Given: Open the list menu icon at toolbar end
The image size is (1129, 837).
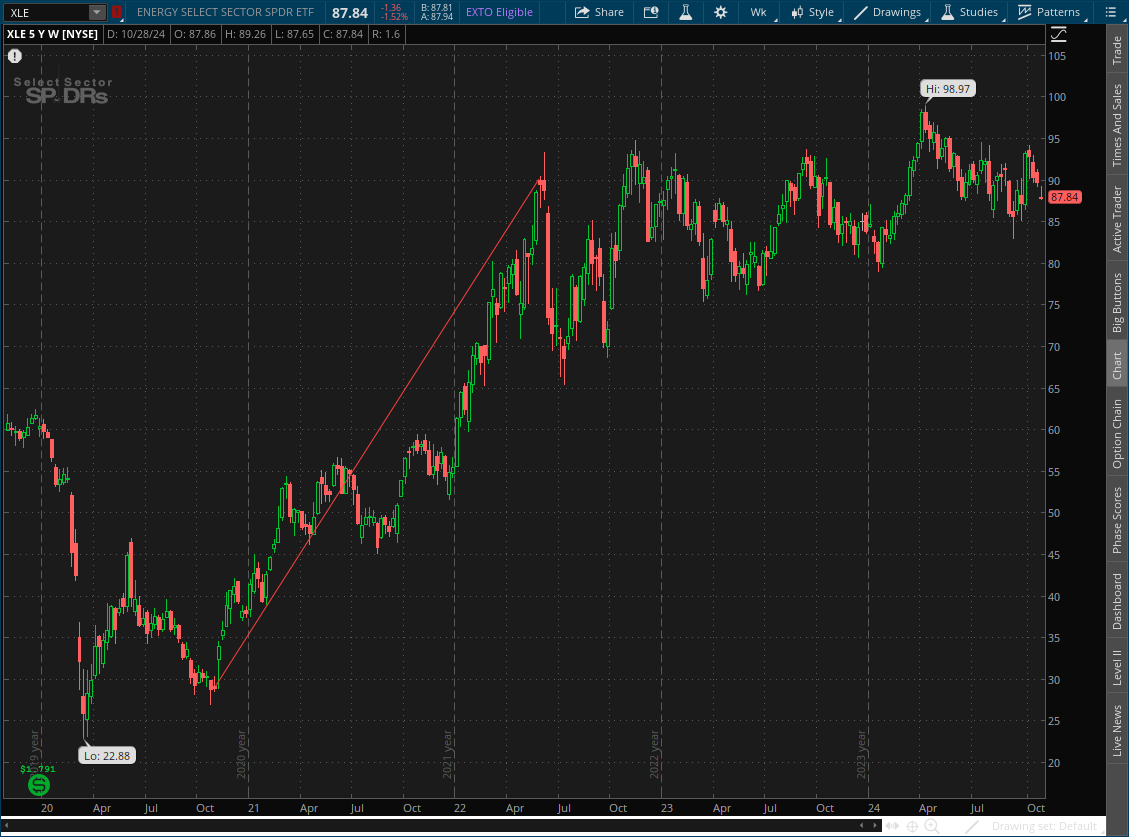Looking at the screenshot, I should point(1110,12).
